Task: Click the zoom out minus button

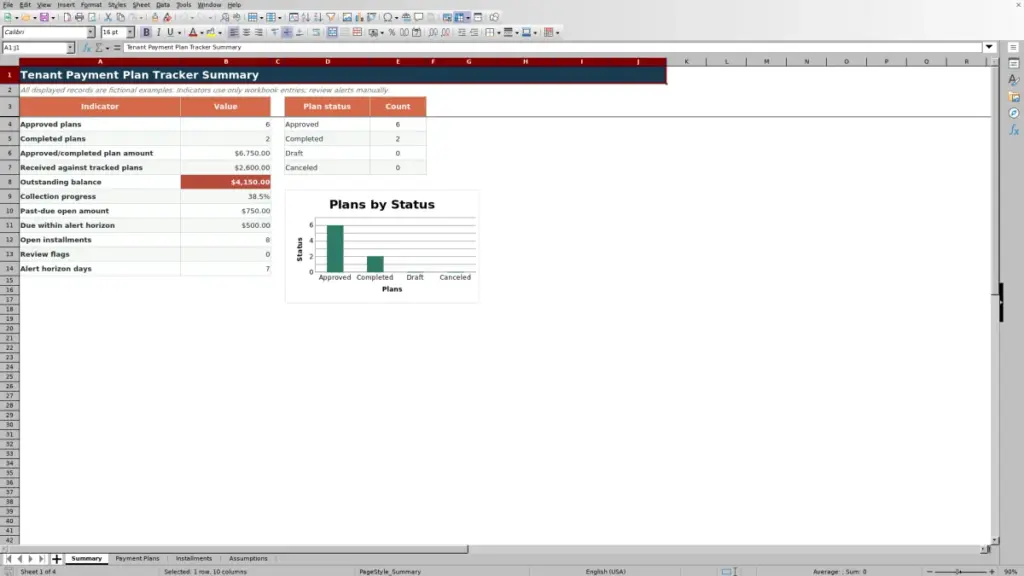Action: pos(930,571)
